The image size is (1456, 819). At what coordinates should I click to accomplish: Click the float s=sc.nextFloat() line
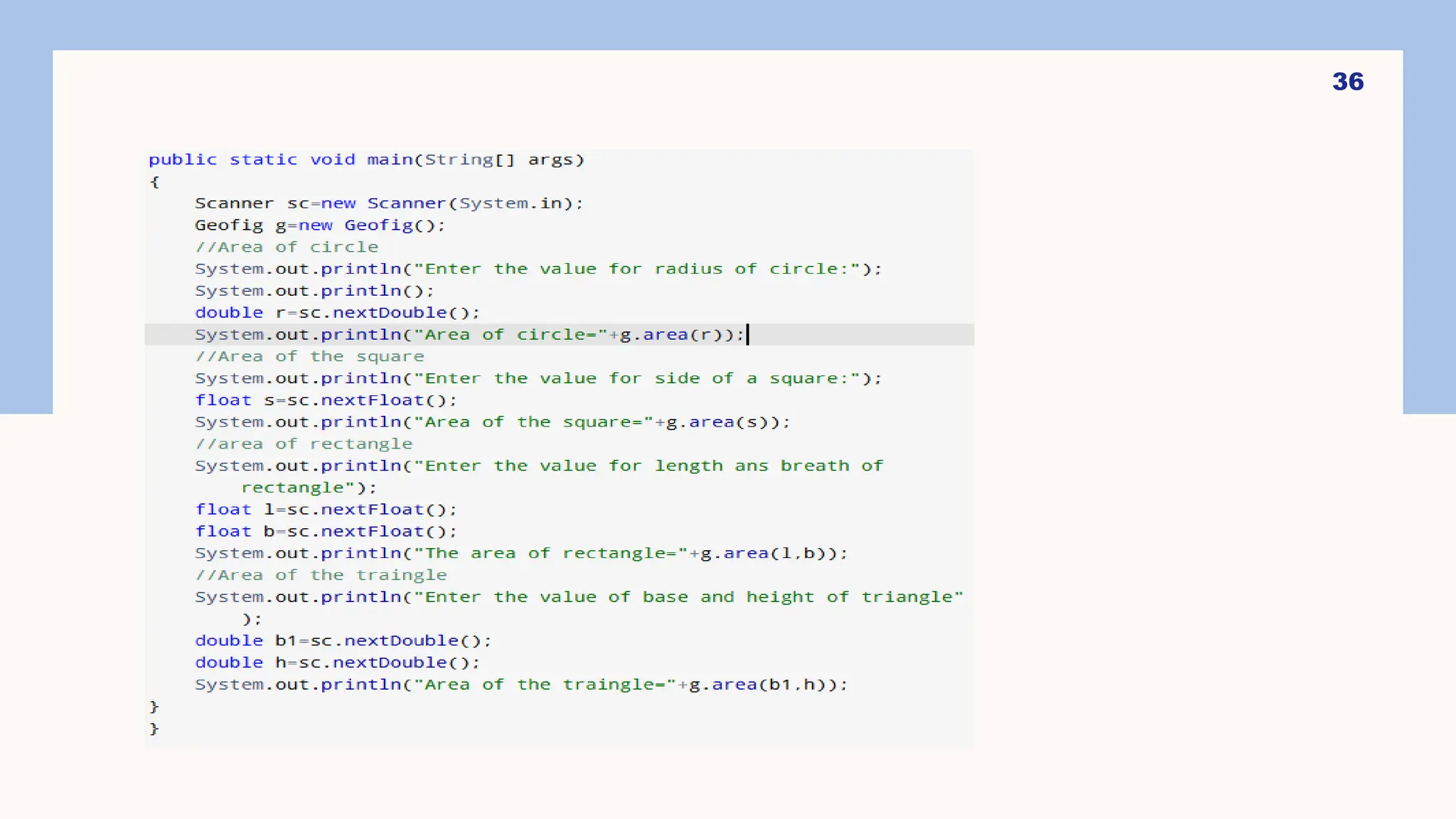pos(326,400)
